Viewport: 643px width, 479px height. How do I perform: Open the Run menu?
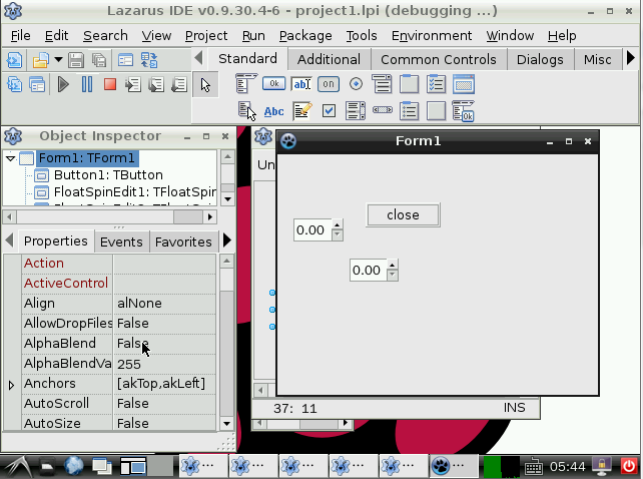coord(253,36)
